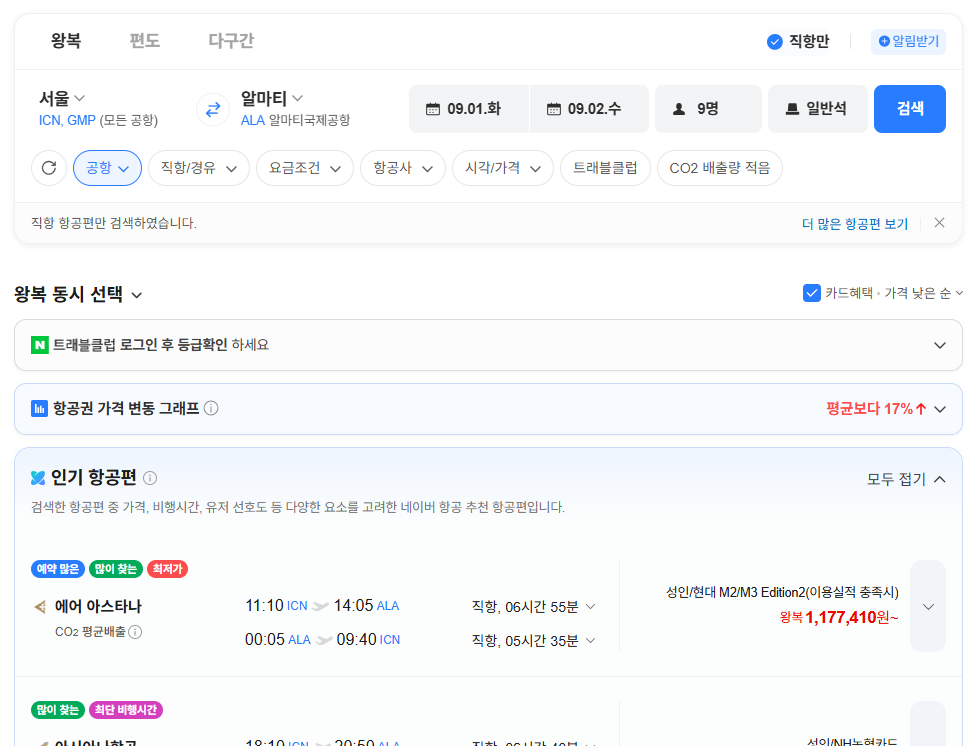Click the 최단 비행시간 badge
969x746 pixels.
click(126, 710)
